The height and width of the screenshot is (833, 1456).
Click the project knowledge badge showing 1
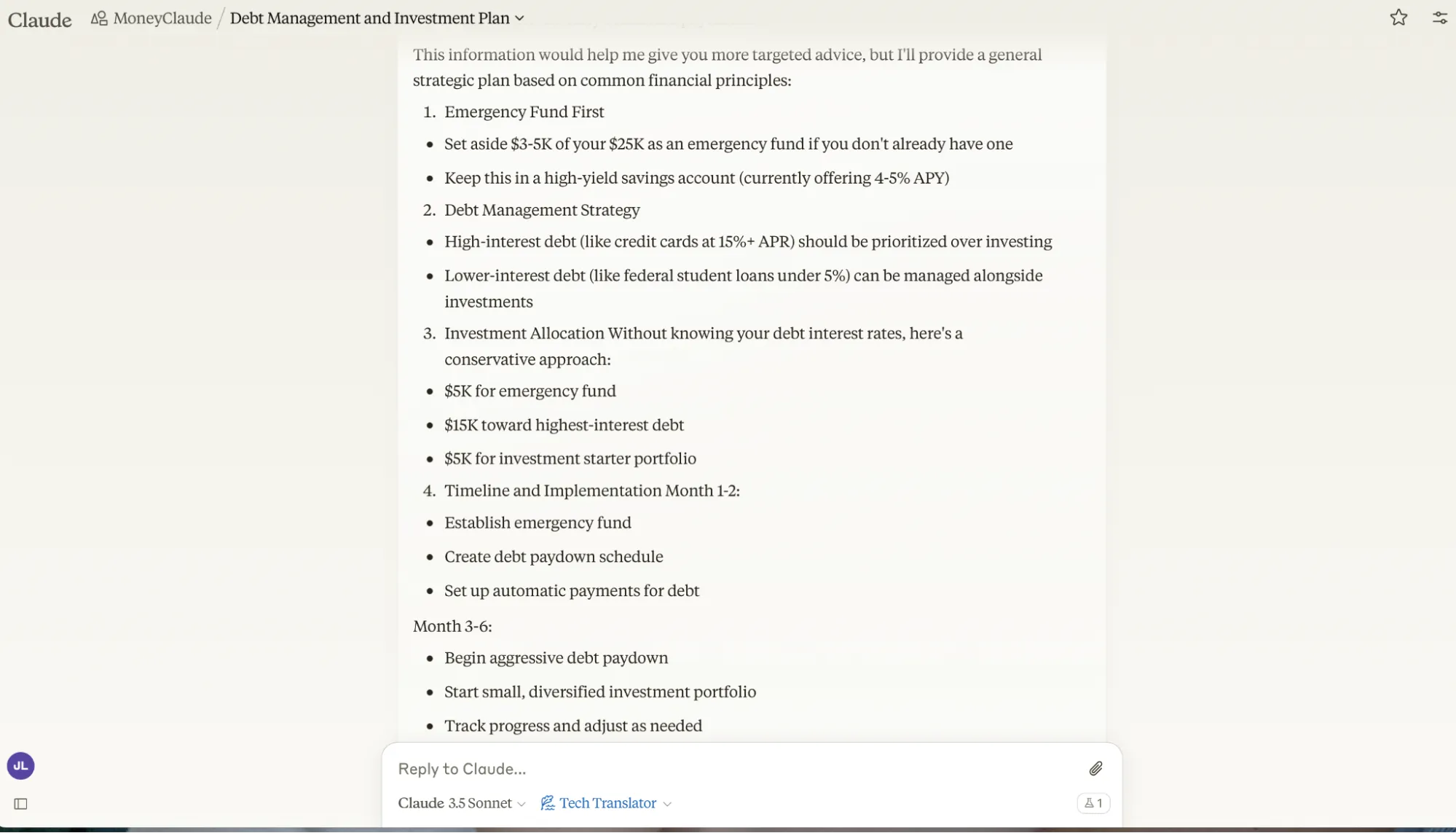(x=1093, y=803)
